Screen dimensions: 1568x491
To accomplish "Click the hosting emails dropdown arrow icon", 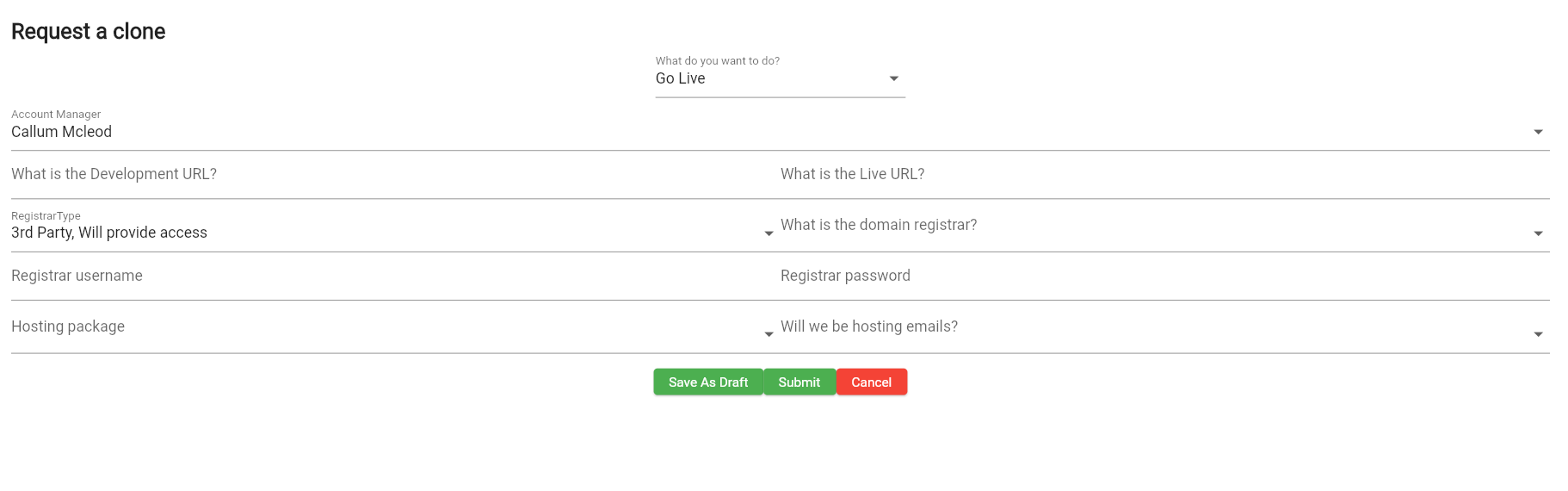I will [x=1538, y=334].
